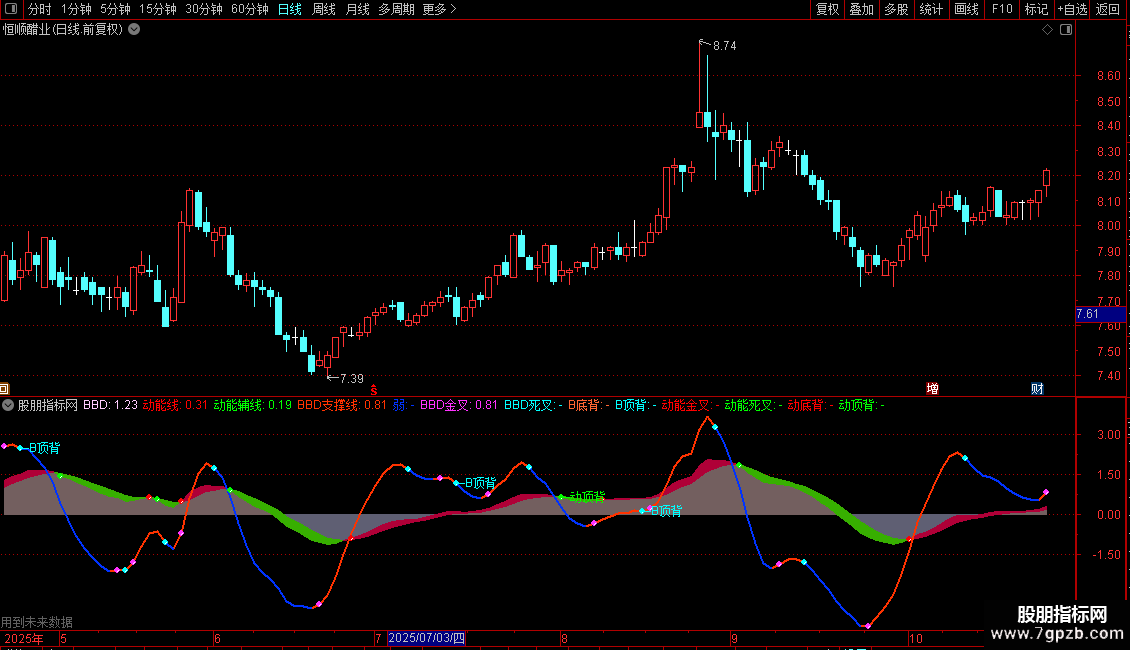Click the 3.00 indicator scale label

click(1108, 435)
